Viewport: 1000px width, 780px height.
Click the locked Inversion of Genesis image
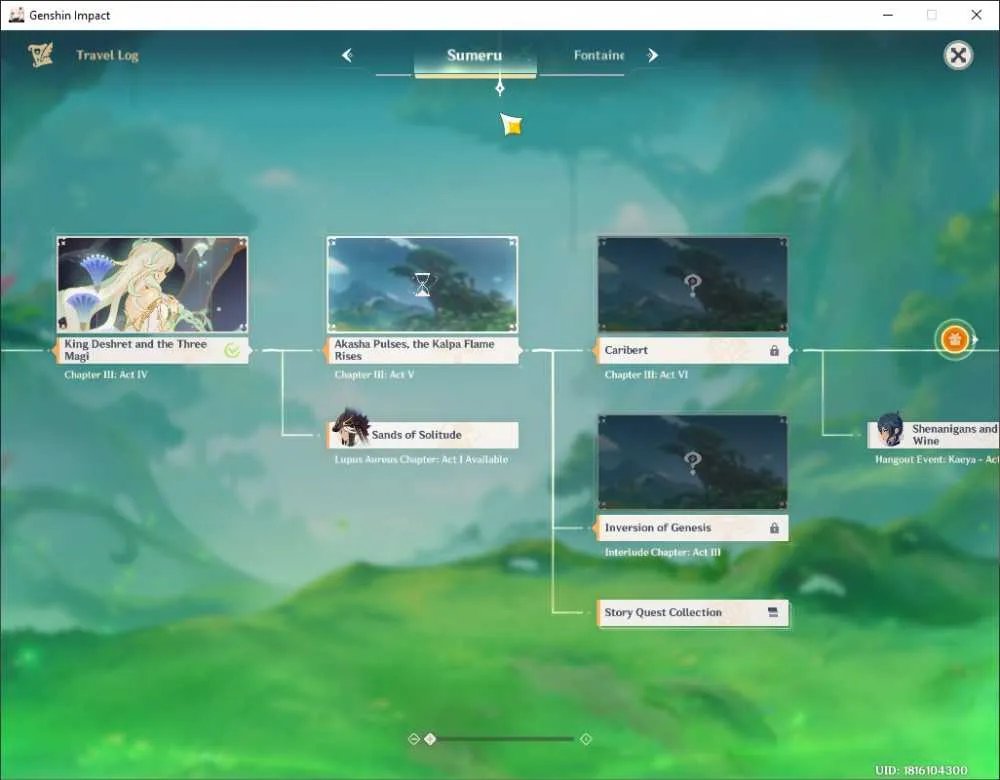(693, 462)
